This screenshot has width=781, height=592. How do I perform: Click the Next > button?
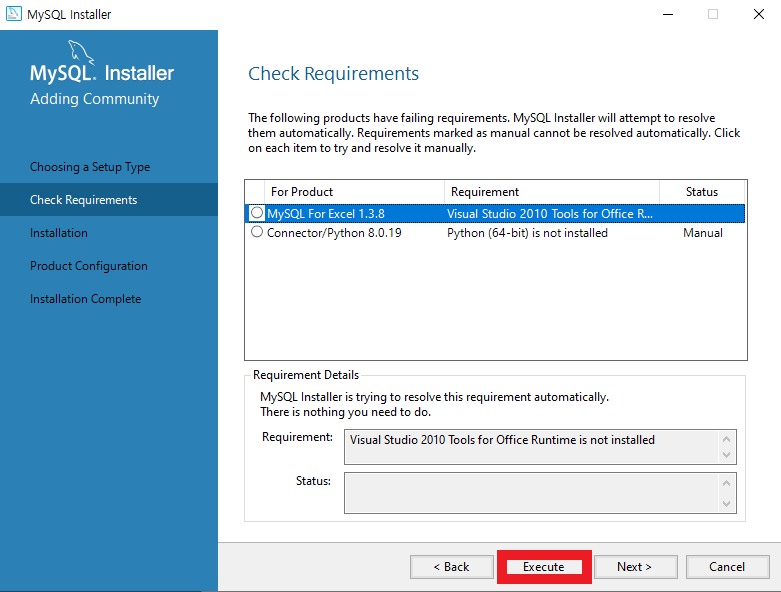click(635, 567)
